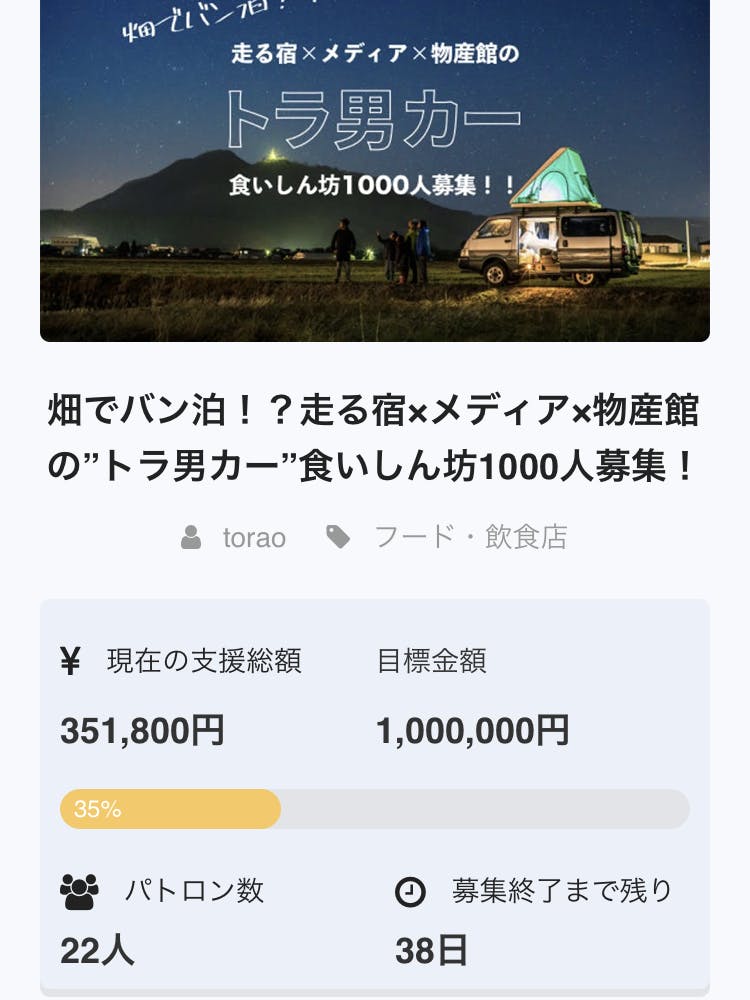The width and height of the screenshot is (750, 1000).
Task: Click the patrons group icon
Action: (79, 891)
